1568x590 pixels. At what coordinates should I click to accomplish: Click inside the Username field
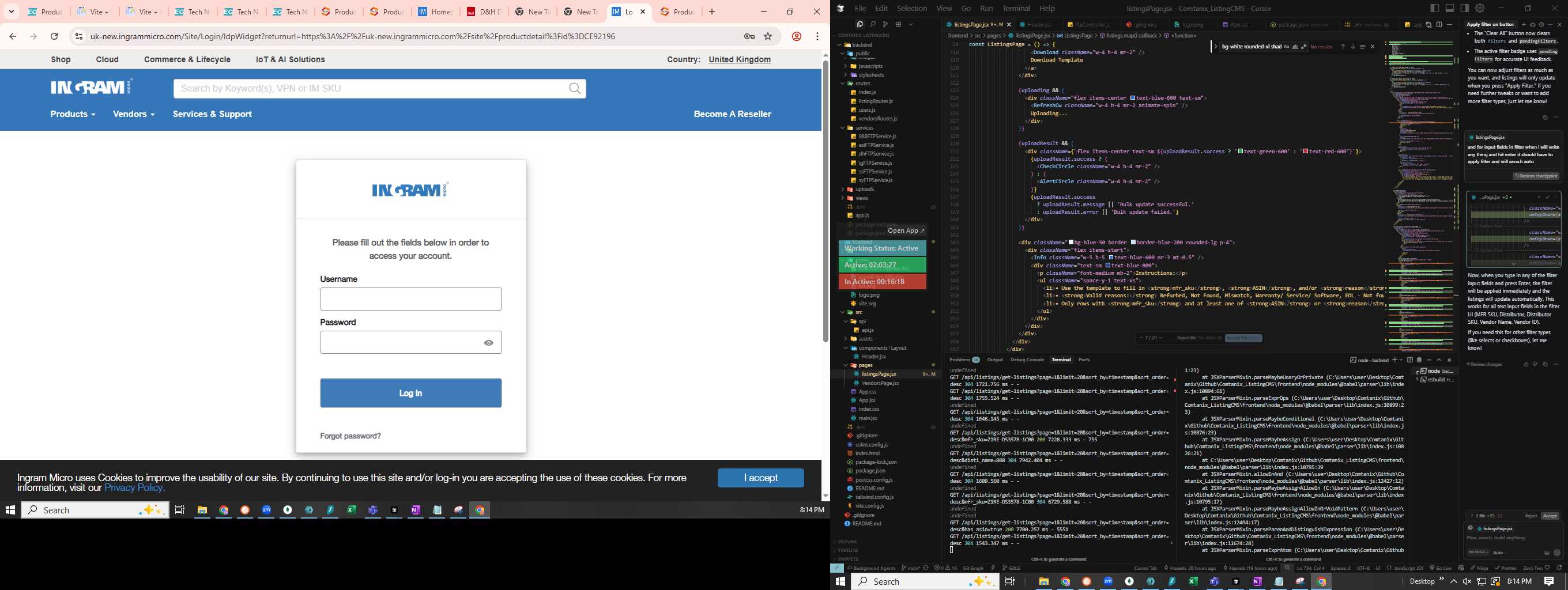click(x=411, y=299)
